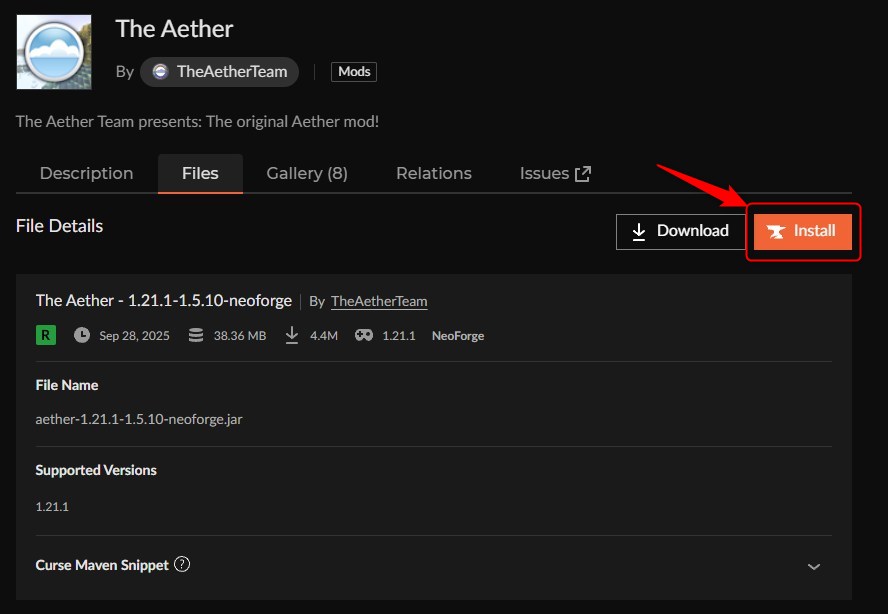Click the clock icon beside Sep 28, 2025

pos(82,335)
